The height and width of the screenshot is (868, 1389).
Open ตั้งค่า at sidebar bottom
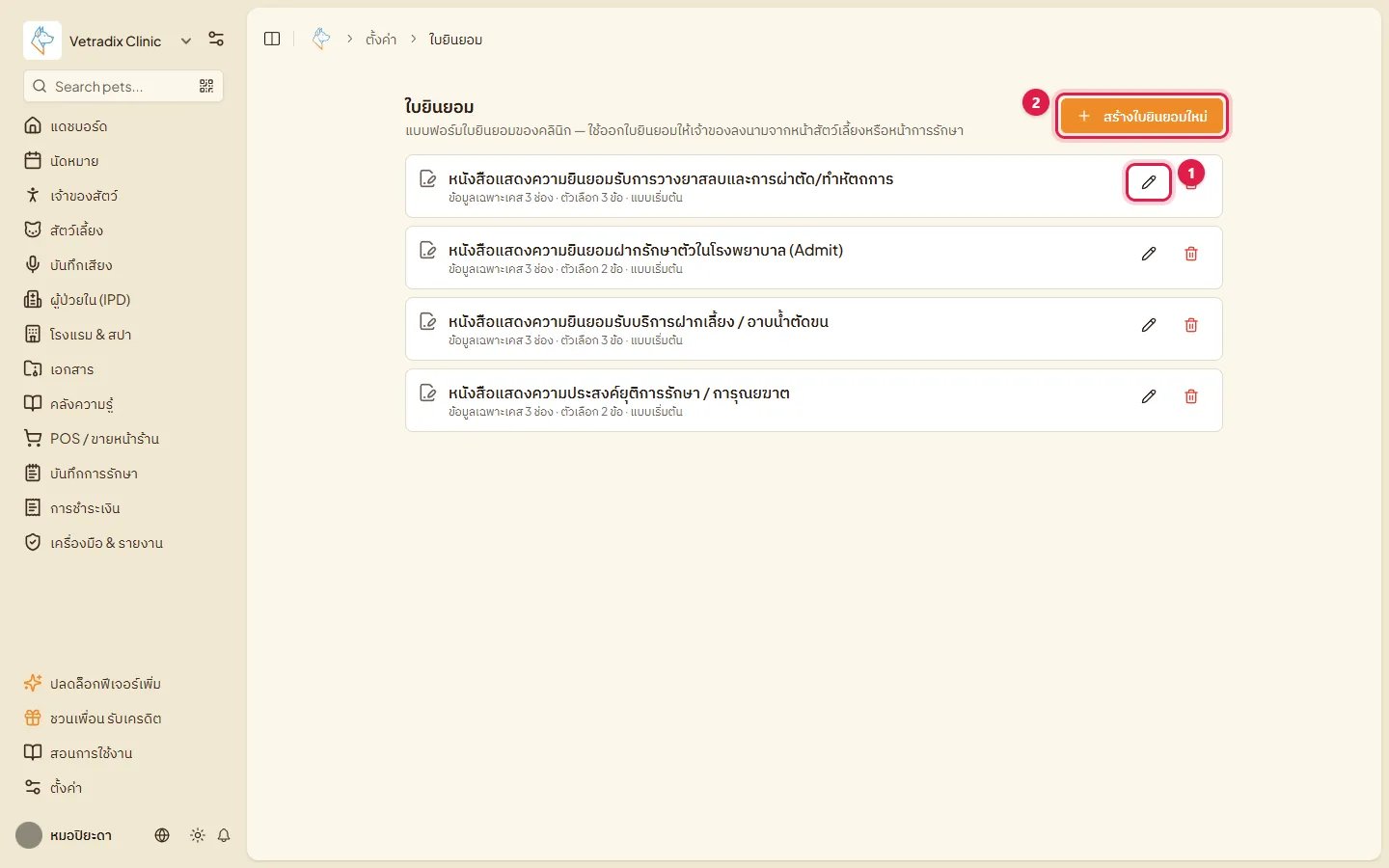(123, 788)
